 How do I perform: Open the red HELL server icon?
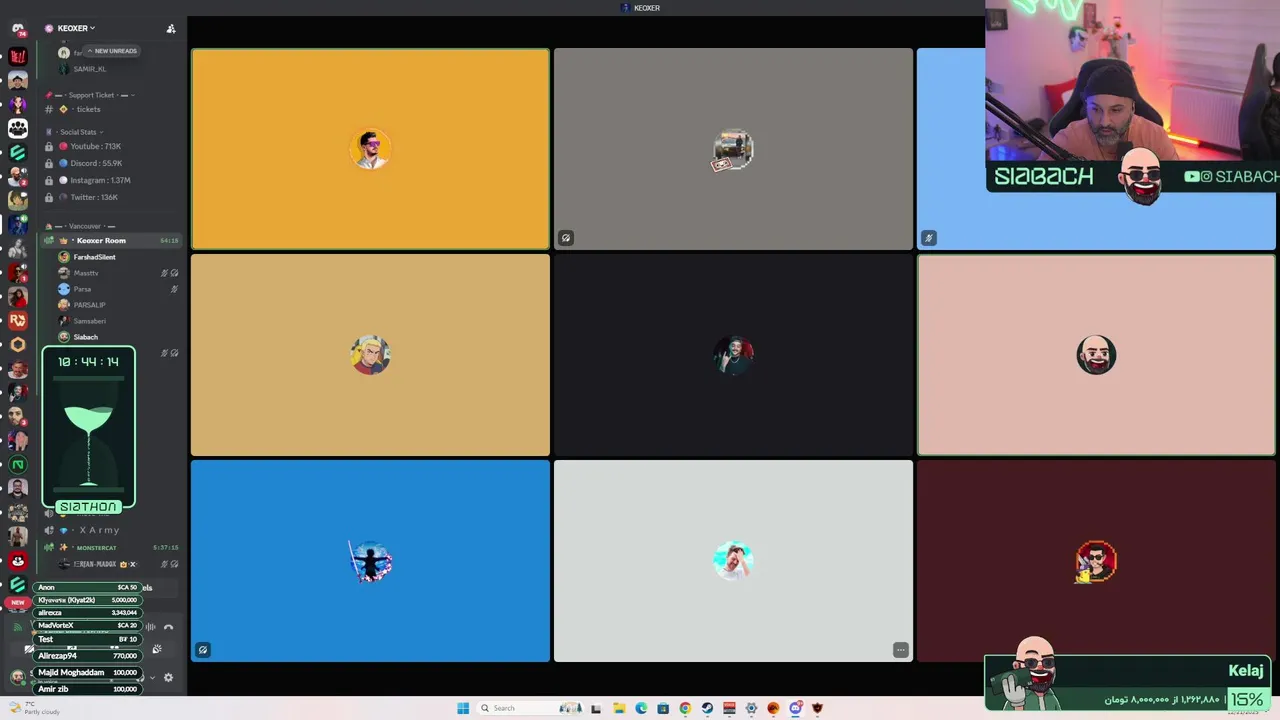18,56
